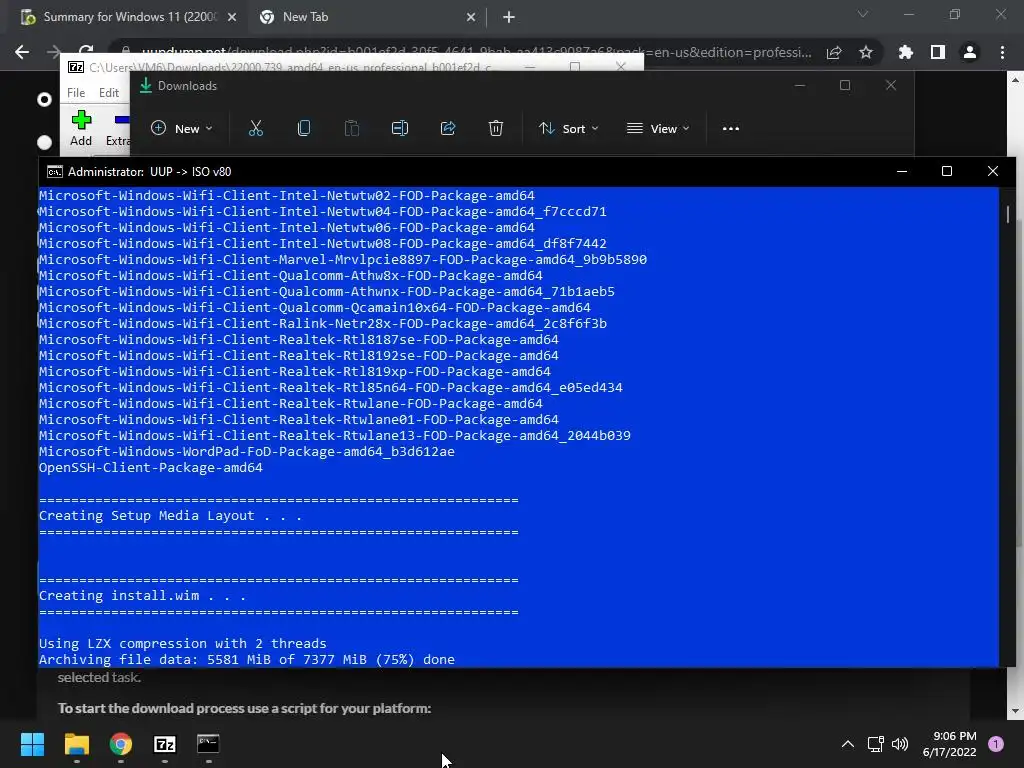Click the 'Creating install.wim' line
The image size is (1024, 768).
(x=142, y=596)
